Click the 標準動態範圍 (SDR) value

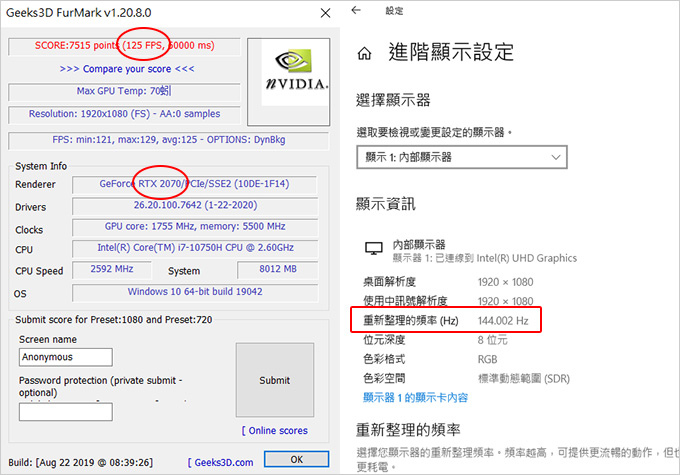point(524,379)
